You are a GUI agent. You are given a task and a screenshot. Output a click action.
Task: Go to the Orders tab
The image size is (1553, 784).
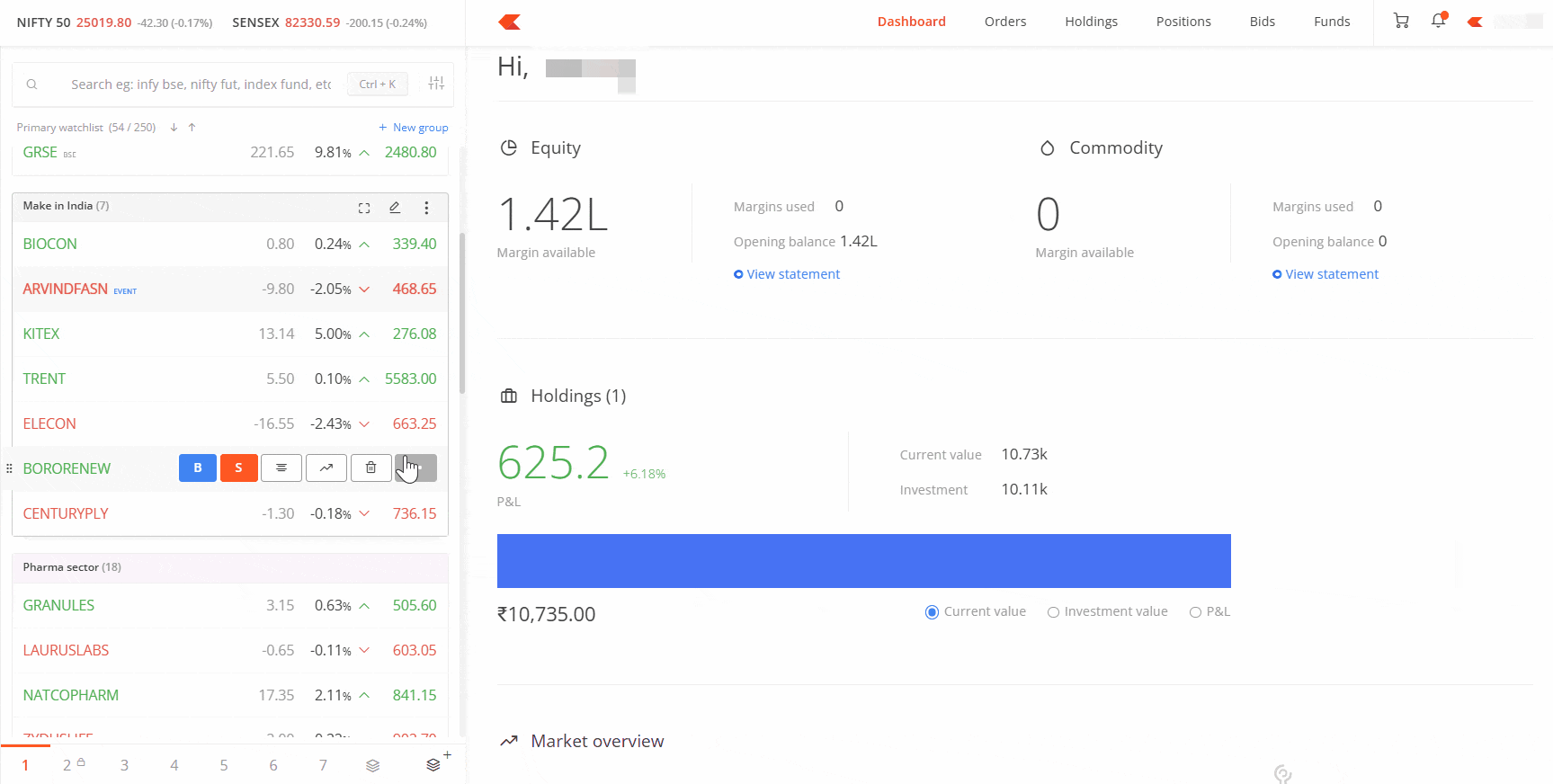point(1005,22)
